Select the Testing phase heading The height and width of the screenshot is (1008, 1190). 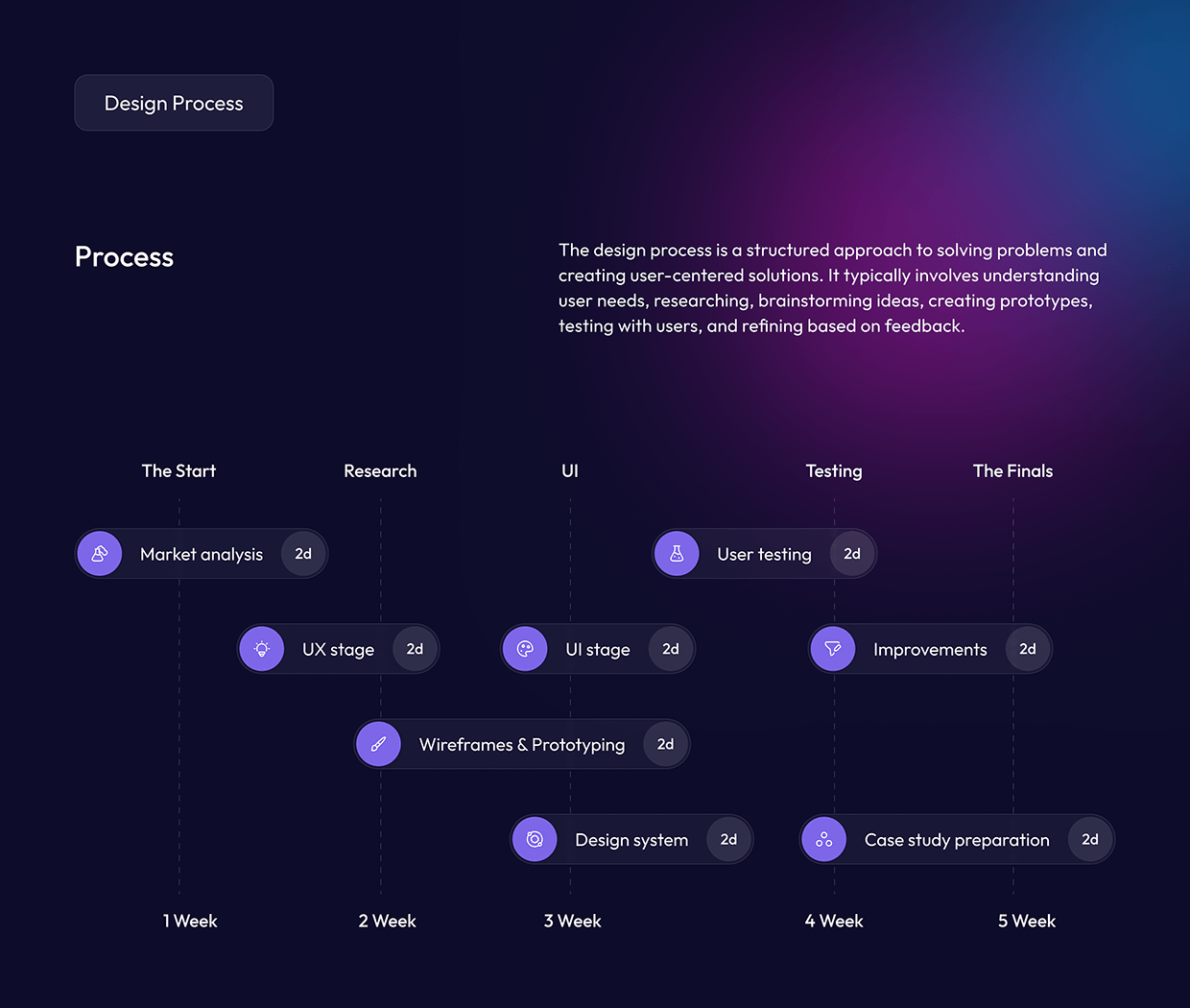[x=834, y=471]
